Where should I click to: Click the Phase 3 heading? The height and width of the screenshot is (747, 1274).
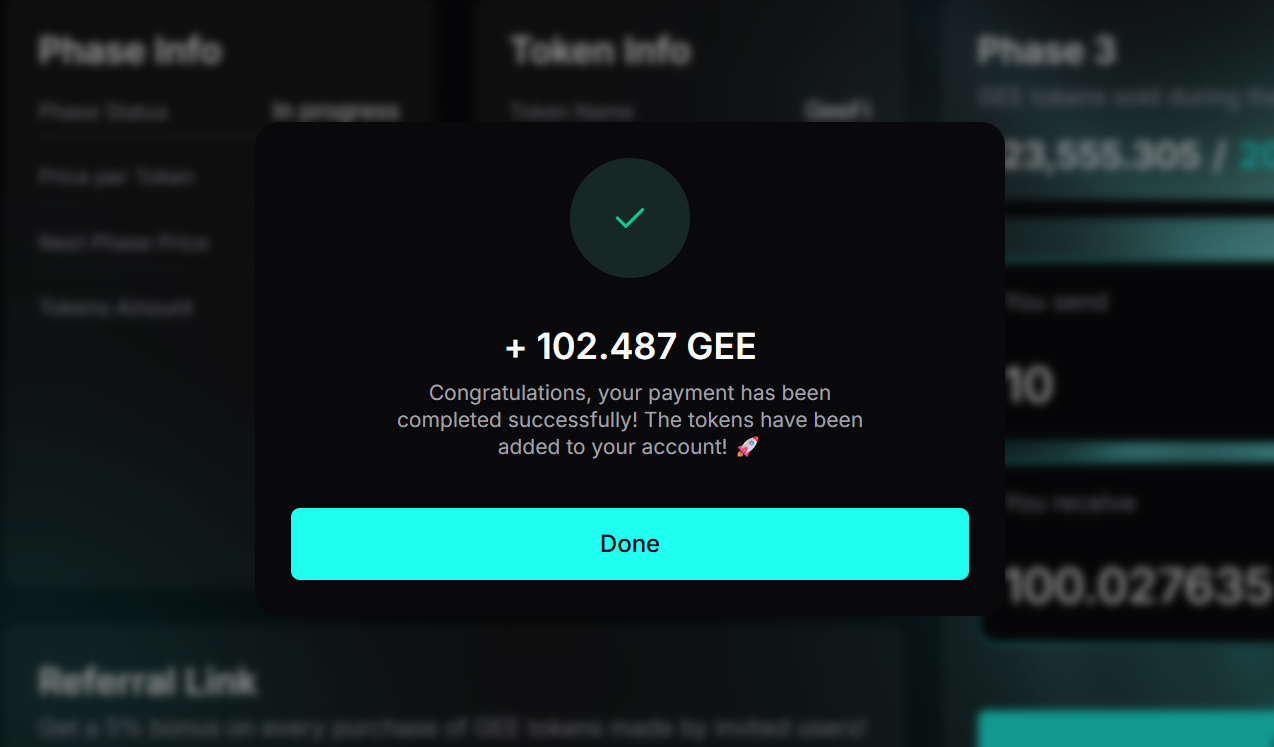[1046, 51]
